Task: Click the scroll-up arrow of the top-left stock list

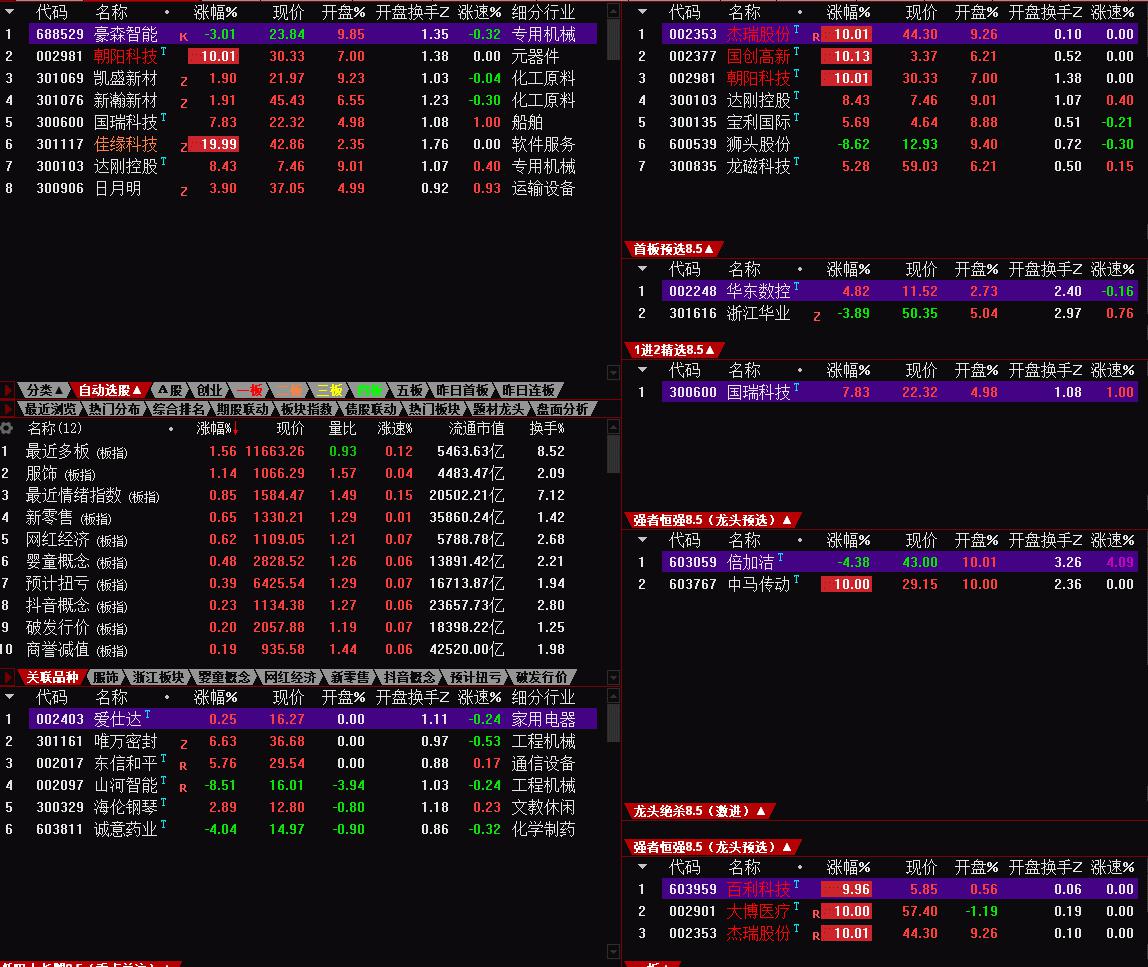Action: 614,12
